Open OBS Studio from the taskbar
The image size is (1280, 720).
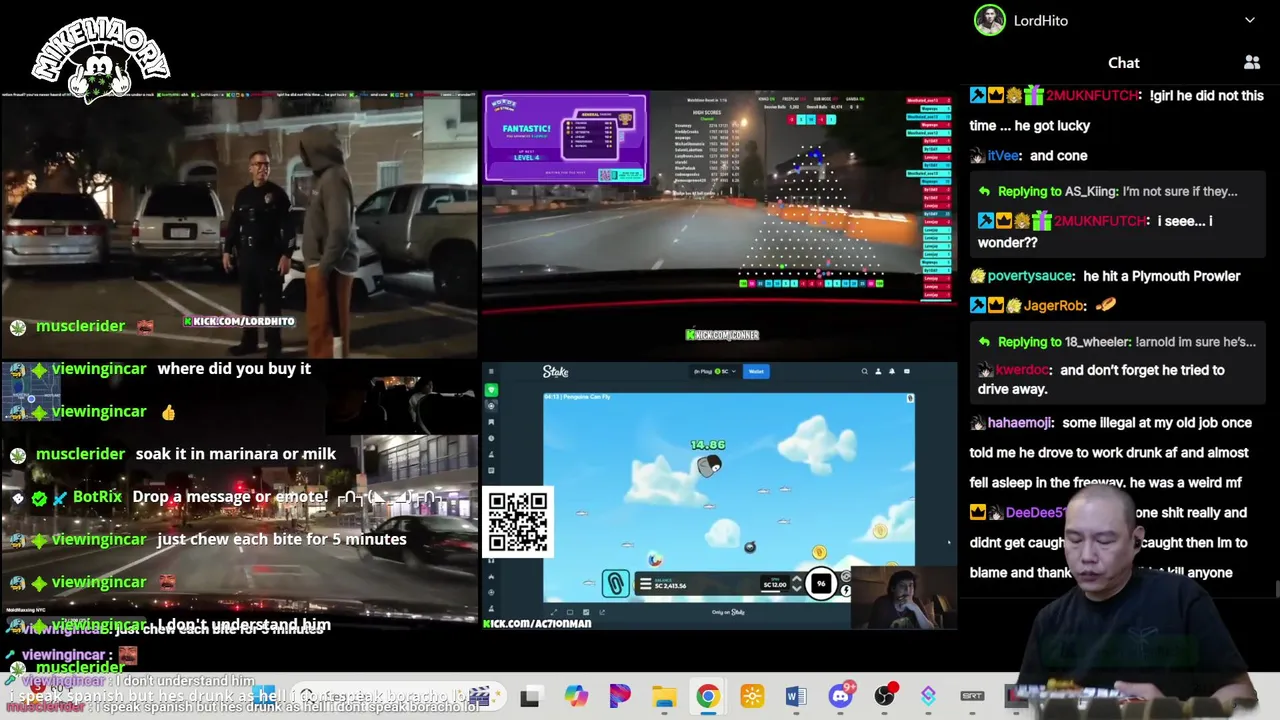click(885, 695)
